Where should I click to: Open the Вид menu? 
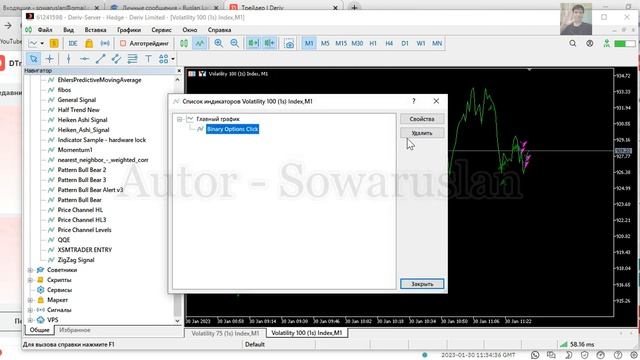click(x=68, y=30)
